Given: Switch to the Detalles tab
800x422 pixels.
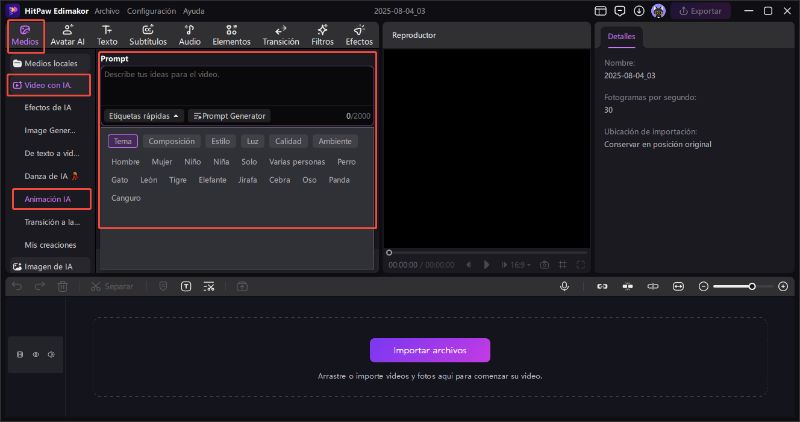Looking at the screenshot, I should click(621, 36).
